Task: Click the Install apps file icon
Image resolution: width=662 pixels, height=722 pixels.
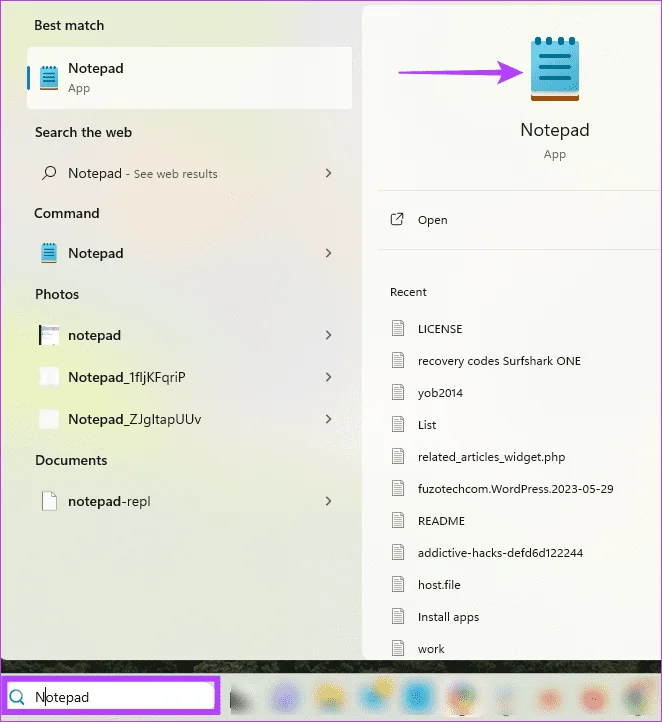Action: [398, 616]
